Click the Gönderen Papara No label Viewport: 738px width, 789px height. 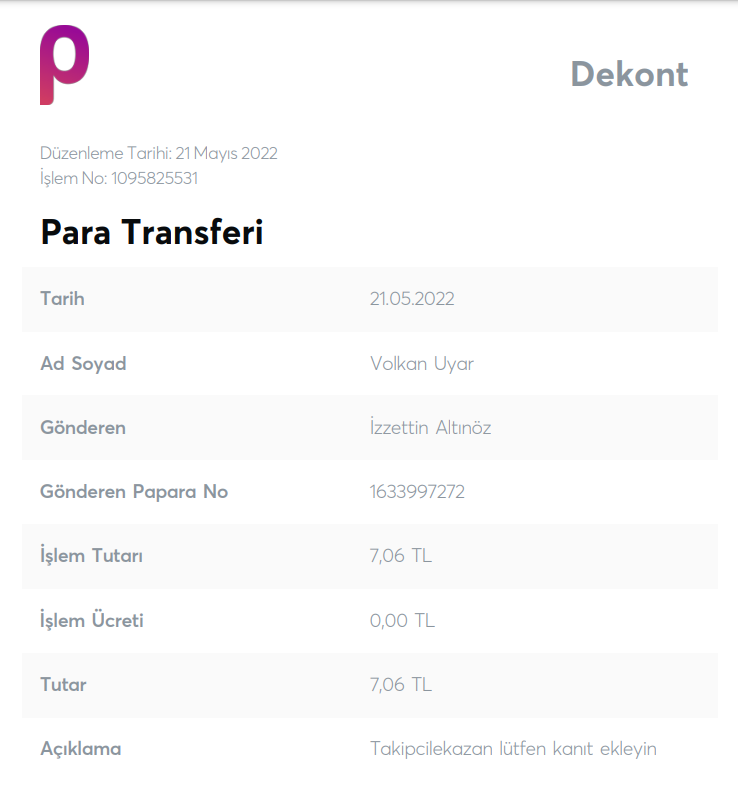pyautogui.click(x=134, y=492)
